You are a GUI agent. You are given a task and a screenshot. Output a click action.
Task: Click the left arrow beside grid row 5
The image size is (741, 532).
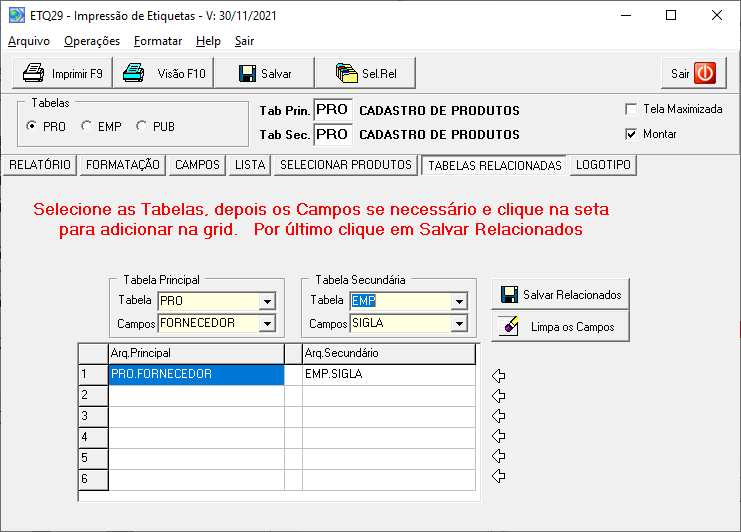coord(499,456)
